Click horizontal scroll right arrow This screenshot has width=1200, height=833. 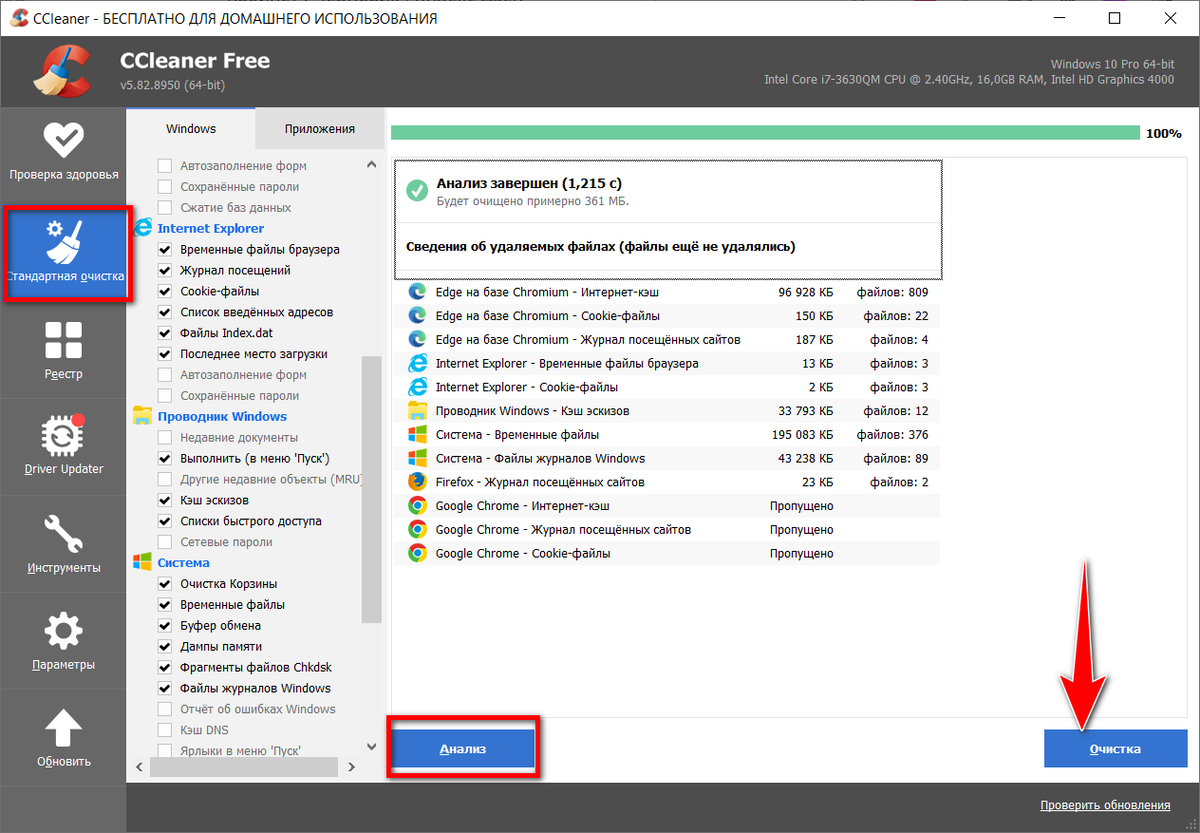[351, 767]
